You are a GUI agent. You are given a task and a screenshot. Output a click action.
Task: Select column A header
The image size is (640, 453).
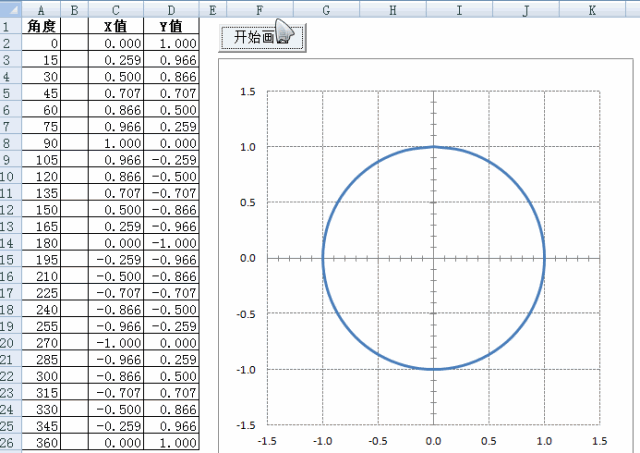(x=41, y=9)
